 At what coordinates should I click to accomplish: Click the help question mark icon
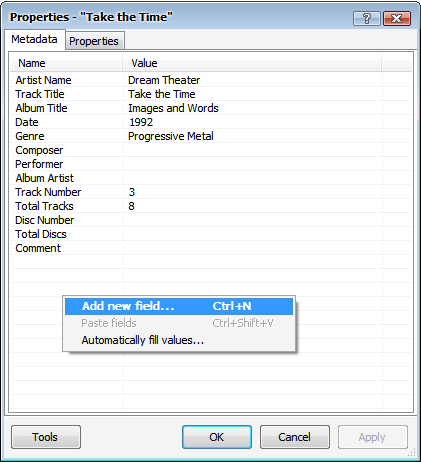click(367, 18)
